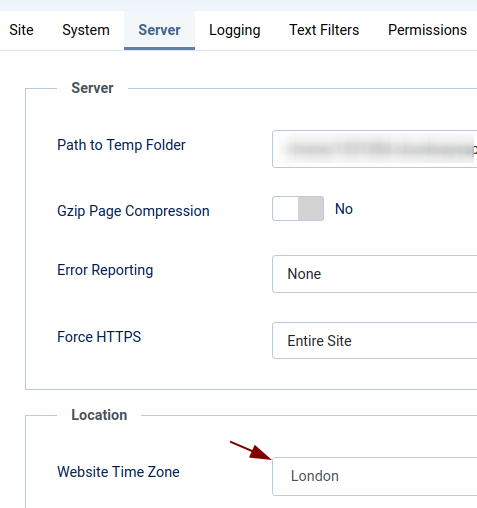Go to the Text Filters tab
477x508 pixels.
324,30
